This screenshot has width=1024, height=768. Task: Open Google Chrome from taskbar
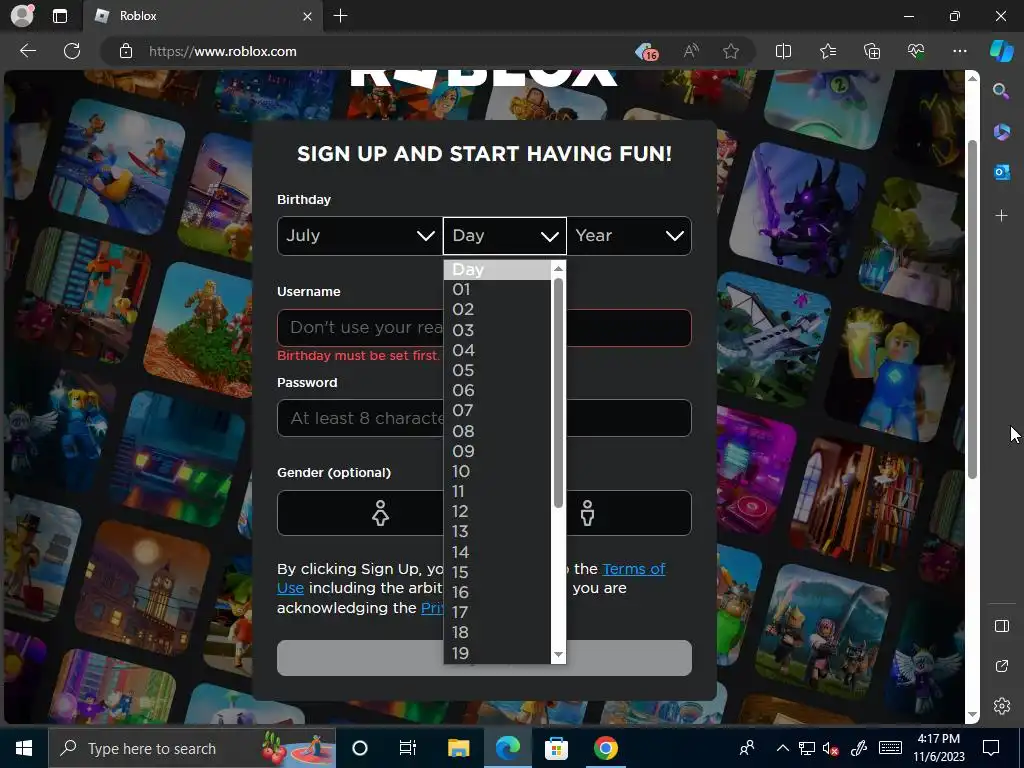[605, 748]
